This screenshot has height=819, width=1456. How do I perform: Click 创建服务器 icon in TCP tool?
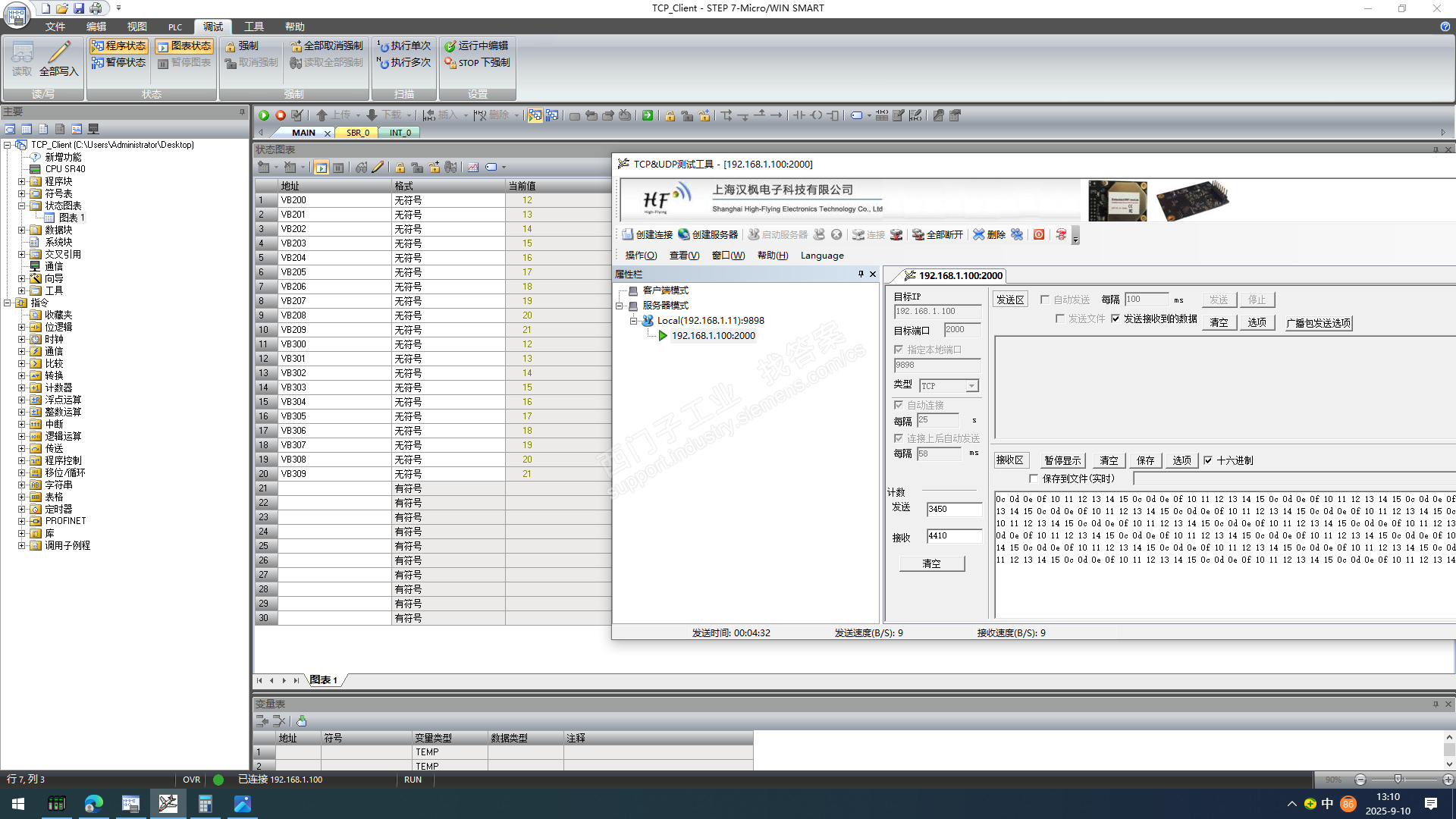684,234
